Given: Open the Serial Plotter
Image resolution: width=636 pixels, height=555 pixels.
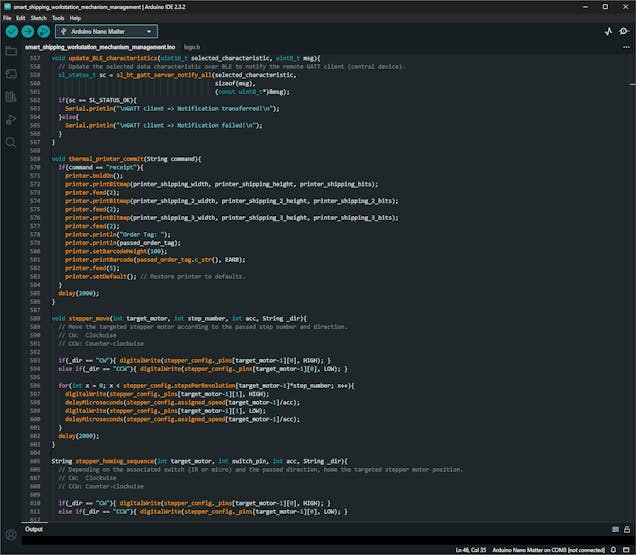Looking at the screenshot, I should 609,31.
